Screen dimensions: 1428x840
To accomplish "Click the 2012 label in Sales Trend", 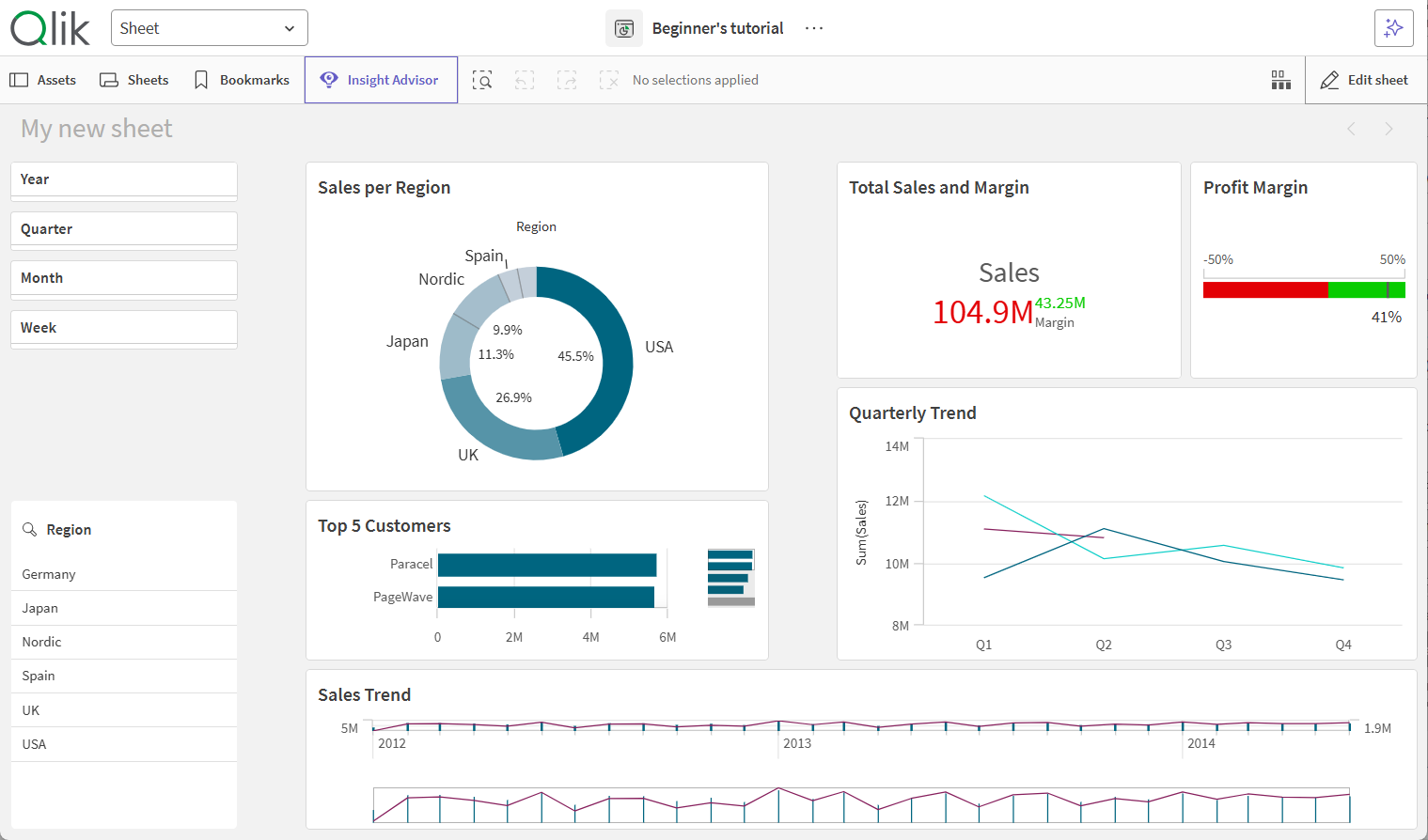I will (x=392, y=743).
